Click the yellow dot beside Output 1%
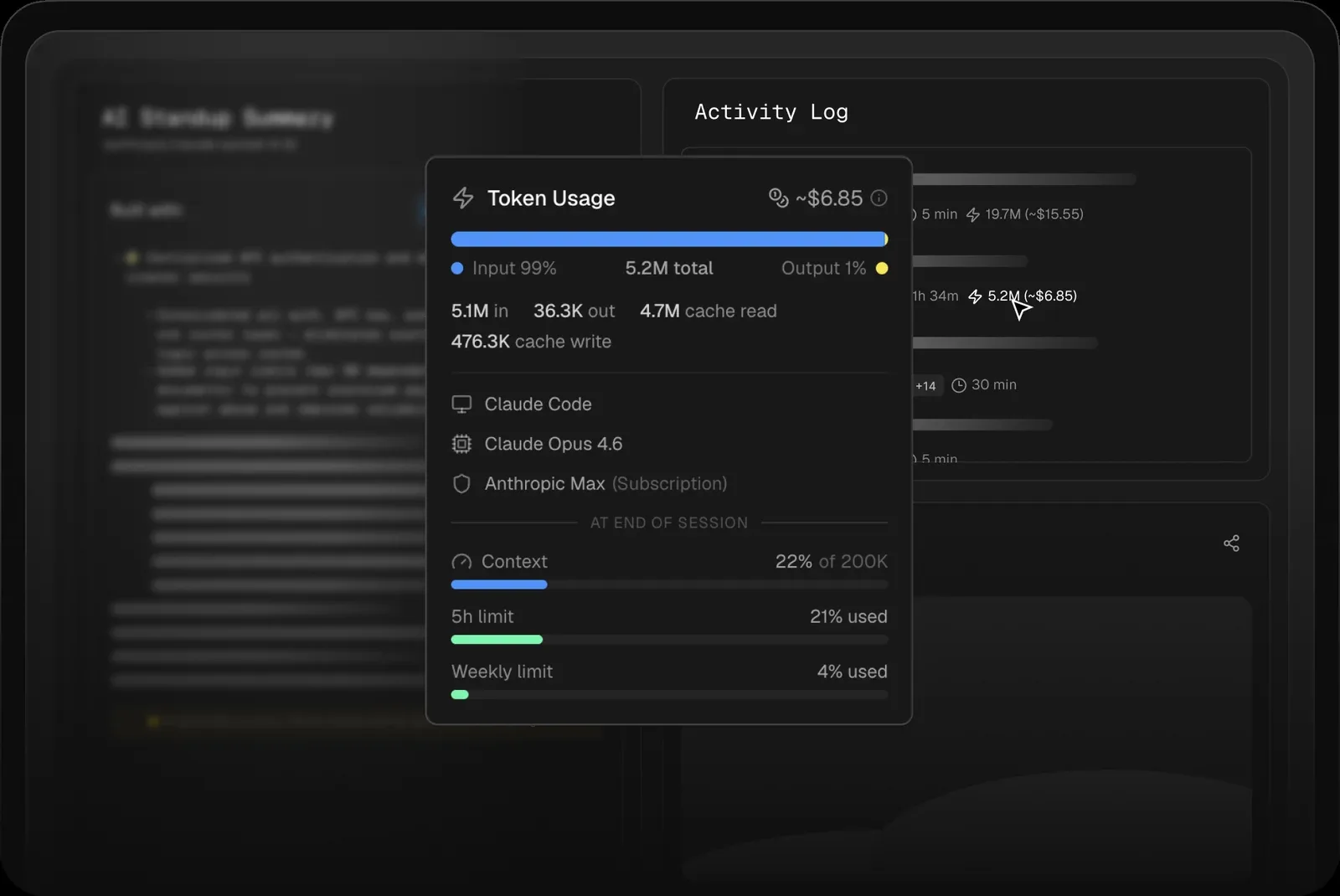This screenshot has width=1340, height=896. point(882,269)
